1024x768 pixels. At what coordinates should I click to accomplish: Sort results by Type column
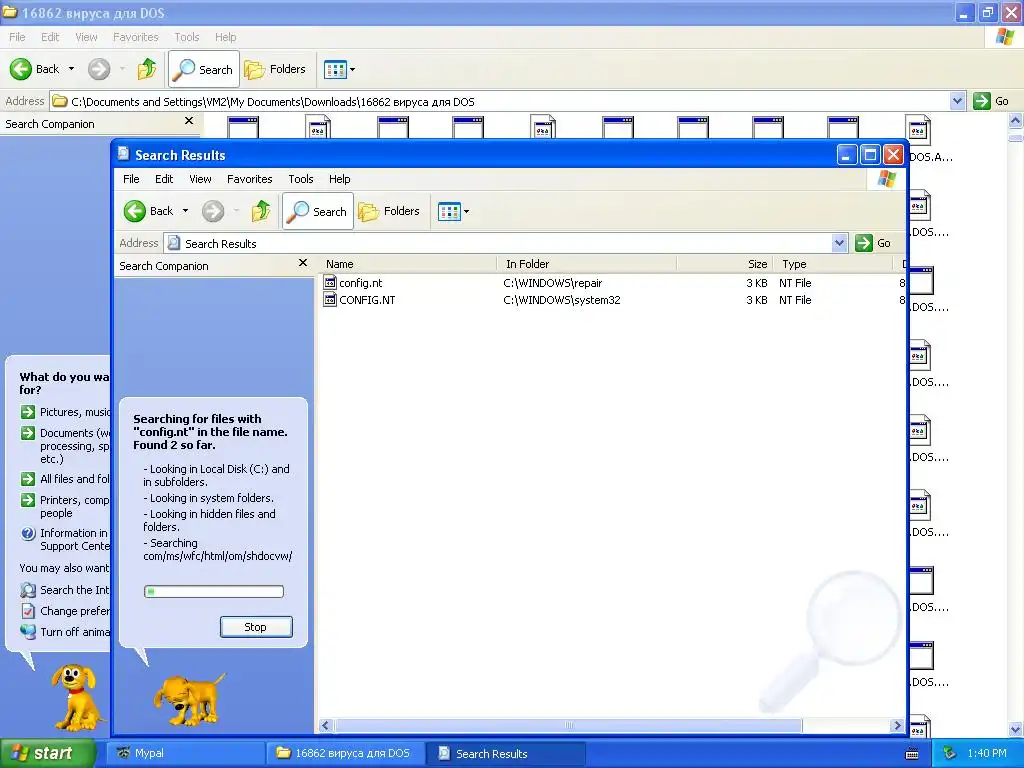coord(833,264)
